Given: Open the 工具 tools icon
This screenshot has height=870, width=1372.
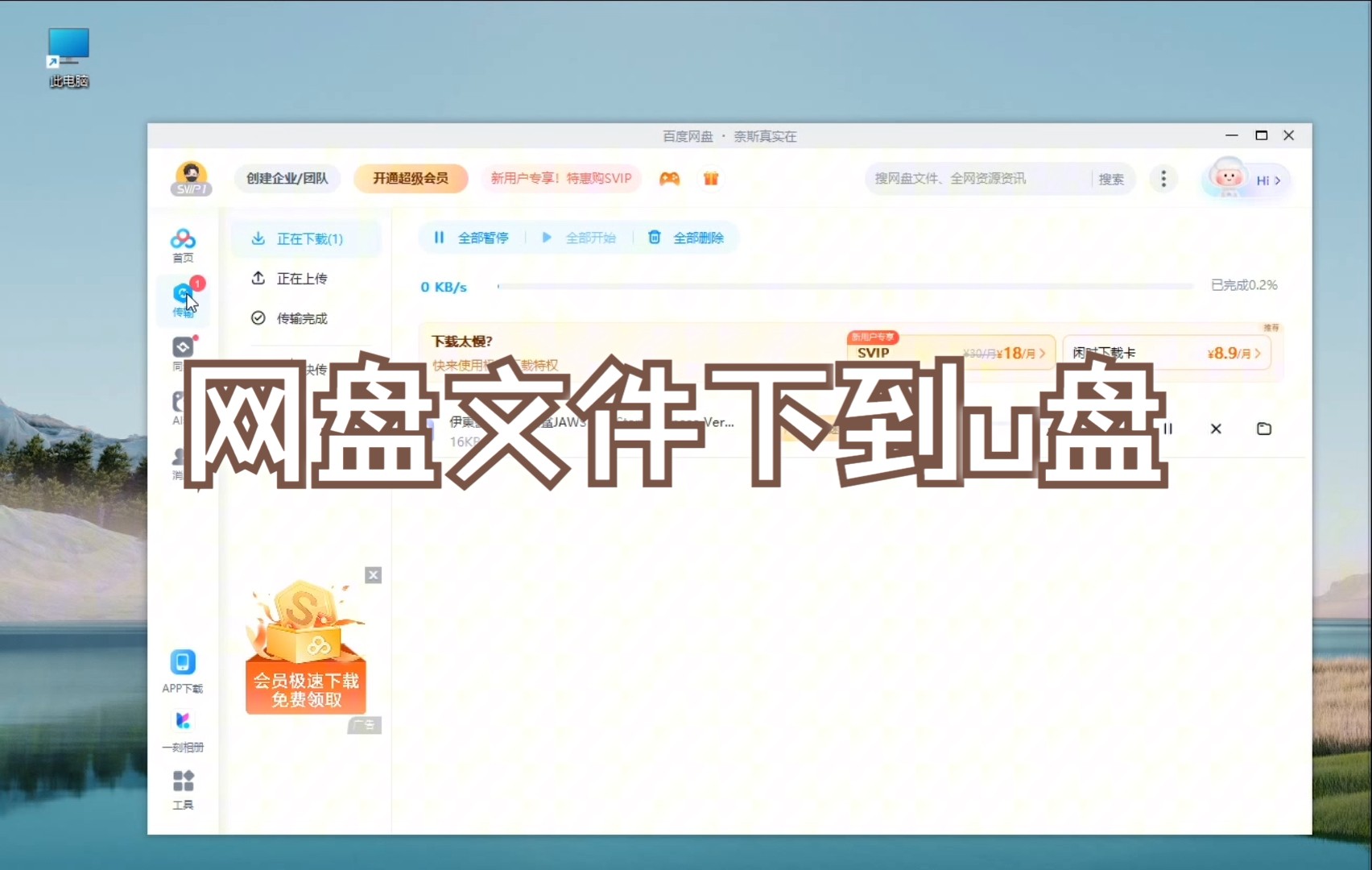Looking at the screenshot, I should click(183, 789).
